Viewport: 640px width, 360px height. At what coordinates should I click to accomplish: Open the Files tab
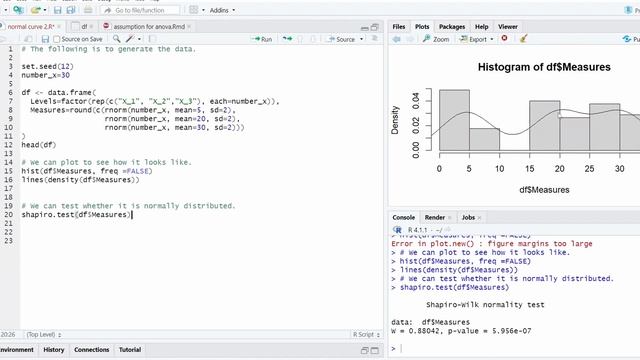(399, 27)
